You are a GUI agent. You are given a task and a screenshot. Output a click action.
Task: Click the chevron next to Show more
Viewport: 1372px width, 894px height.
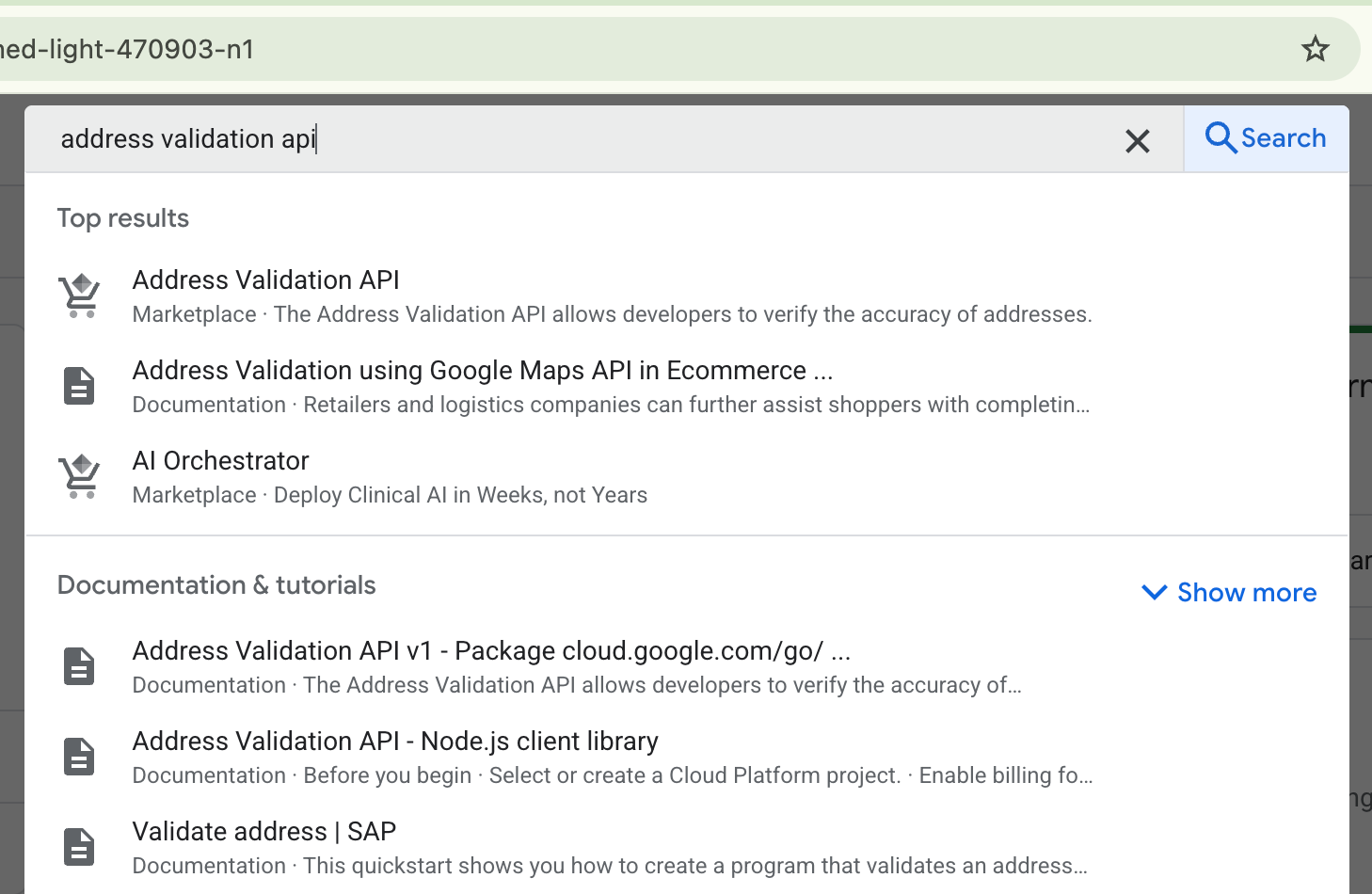1154,593
